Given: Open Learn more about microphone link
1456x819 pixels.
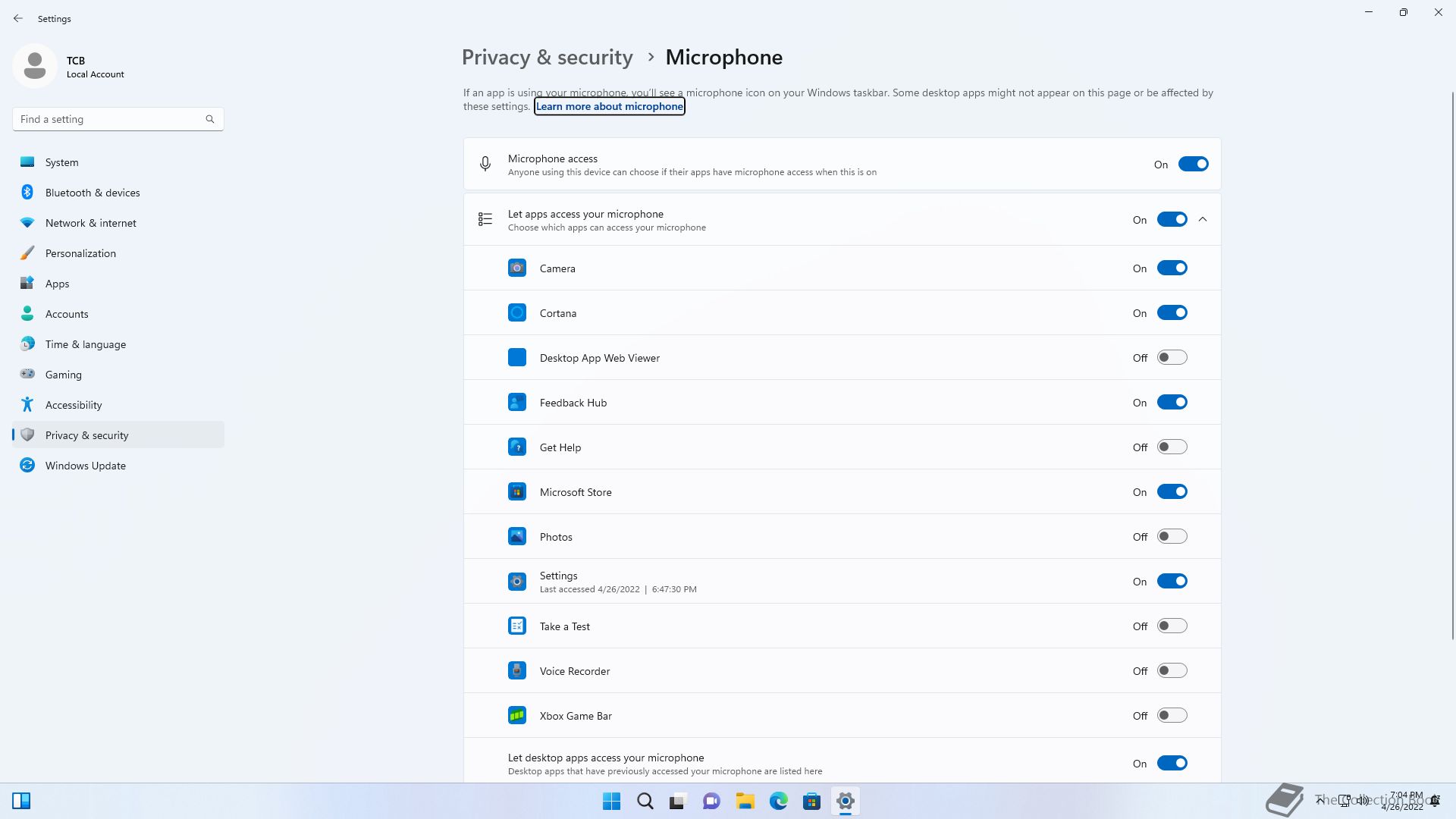Looking at the screenshot, I should pos(610,106).
